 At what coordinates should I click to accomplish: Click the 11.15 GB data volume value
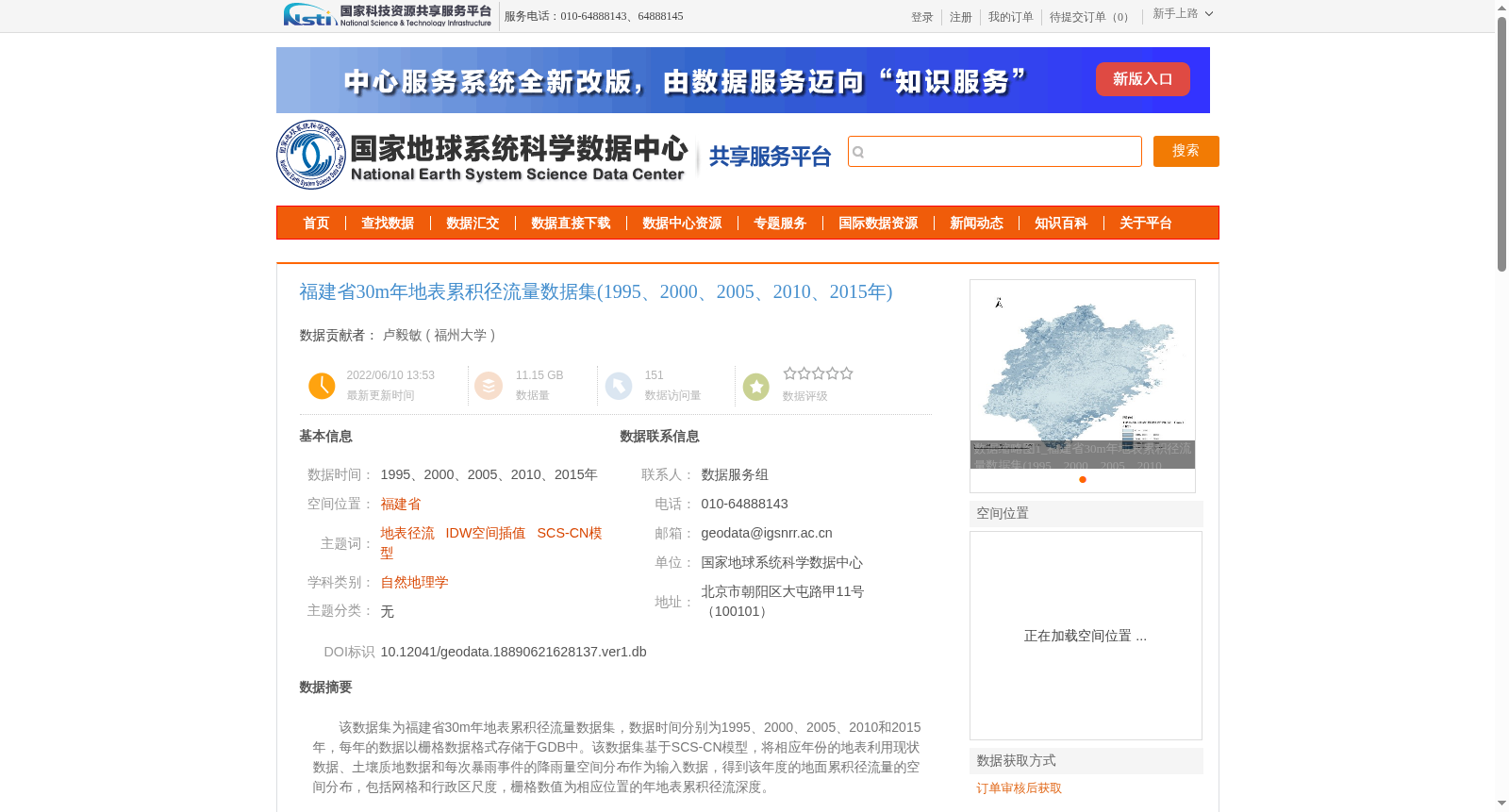pyautogui.click(x=539, y=375)
